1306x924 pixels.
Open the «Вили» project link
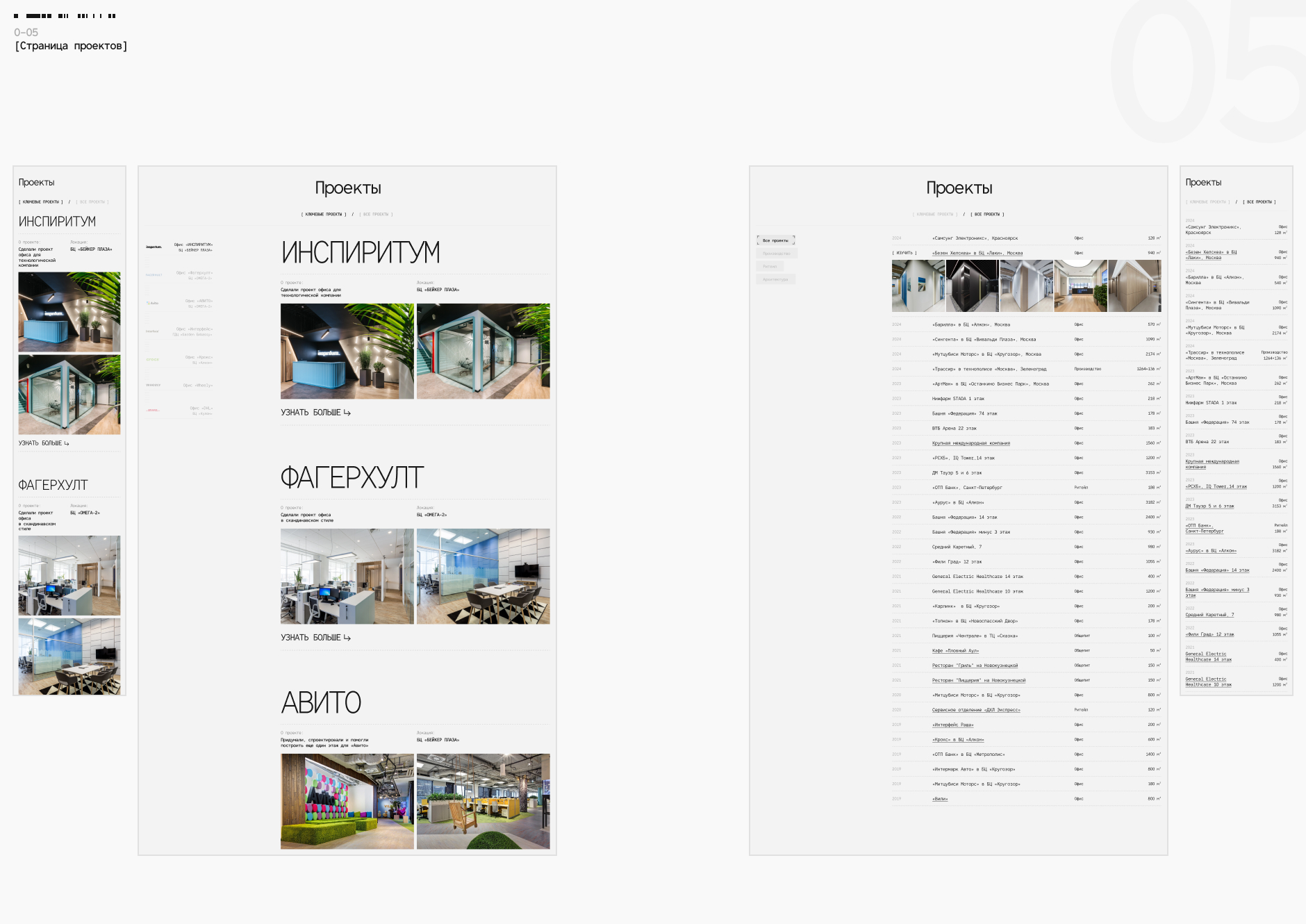pyautogui.click(x=940, y=799)
